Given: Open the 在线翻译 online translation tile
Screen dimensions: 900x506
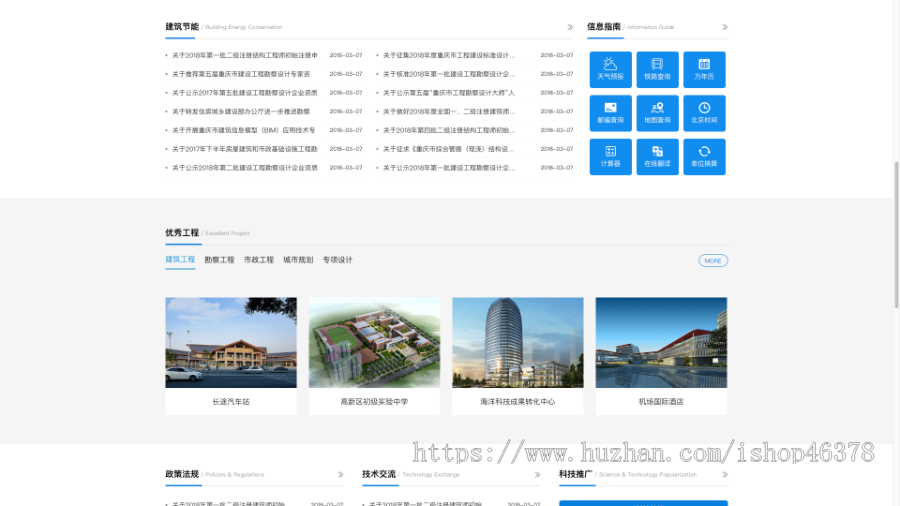Looking at the screenshot, I should (657, 157).
